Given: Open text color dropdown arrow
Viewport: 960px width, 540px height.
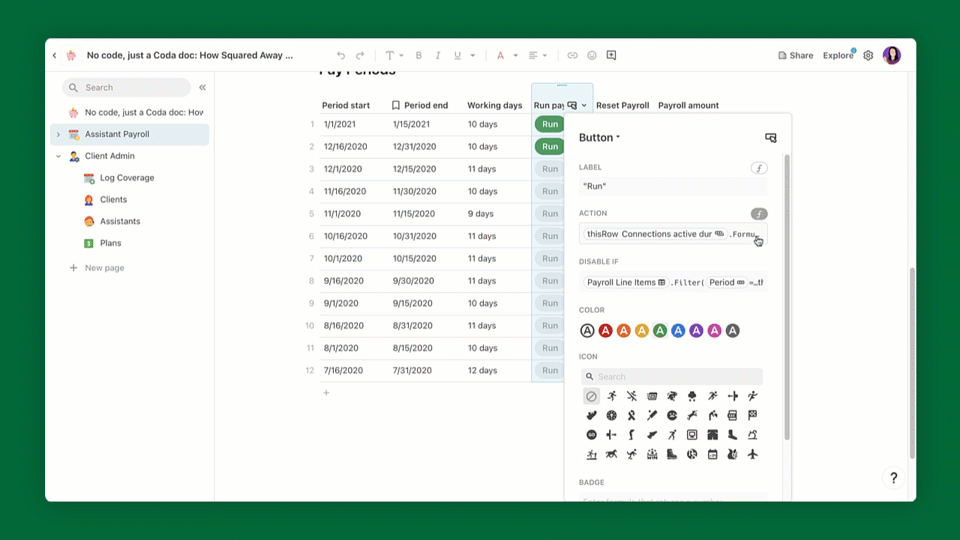Looking at the screenshot, I should [x=516, y=55].
